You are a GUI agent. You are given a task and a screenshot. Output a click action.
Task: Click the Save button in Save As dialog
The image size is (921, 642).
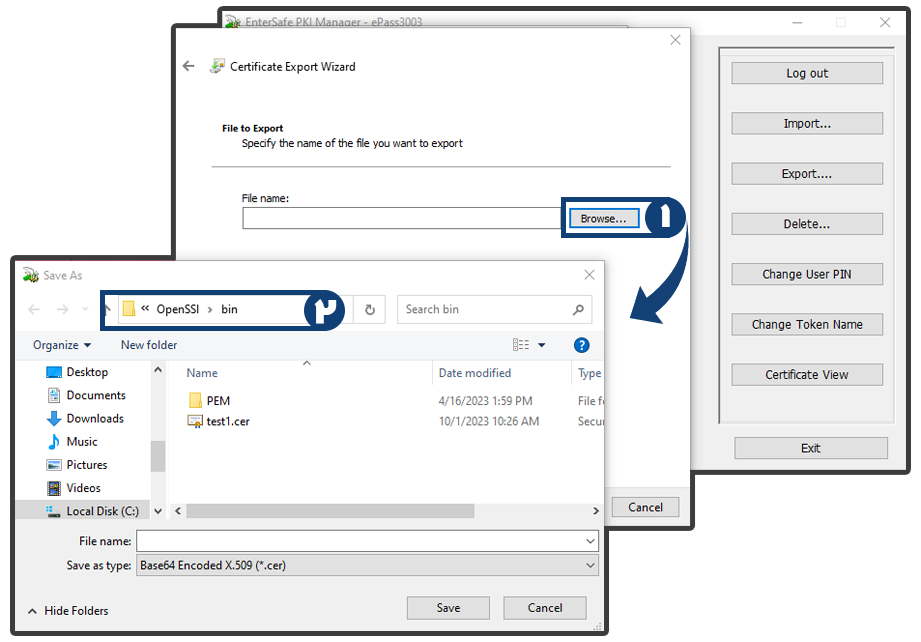pyautogui.click(x=448, y=608)
